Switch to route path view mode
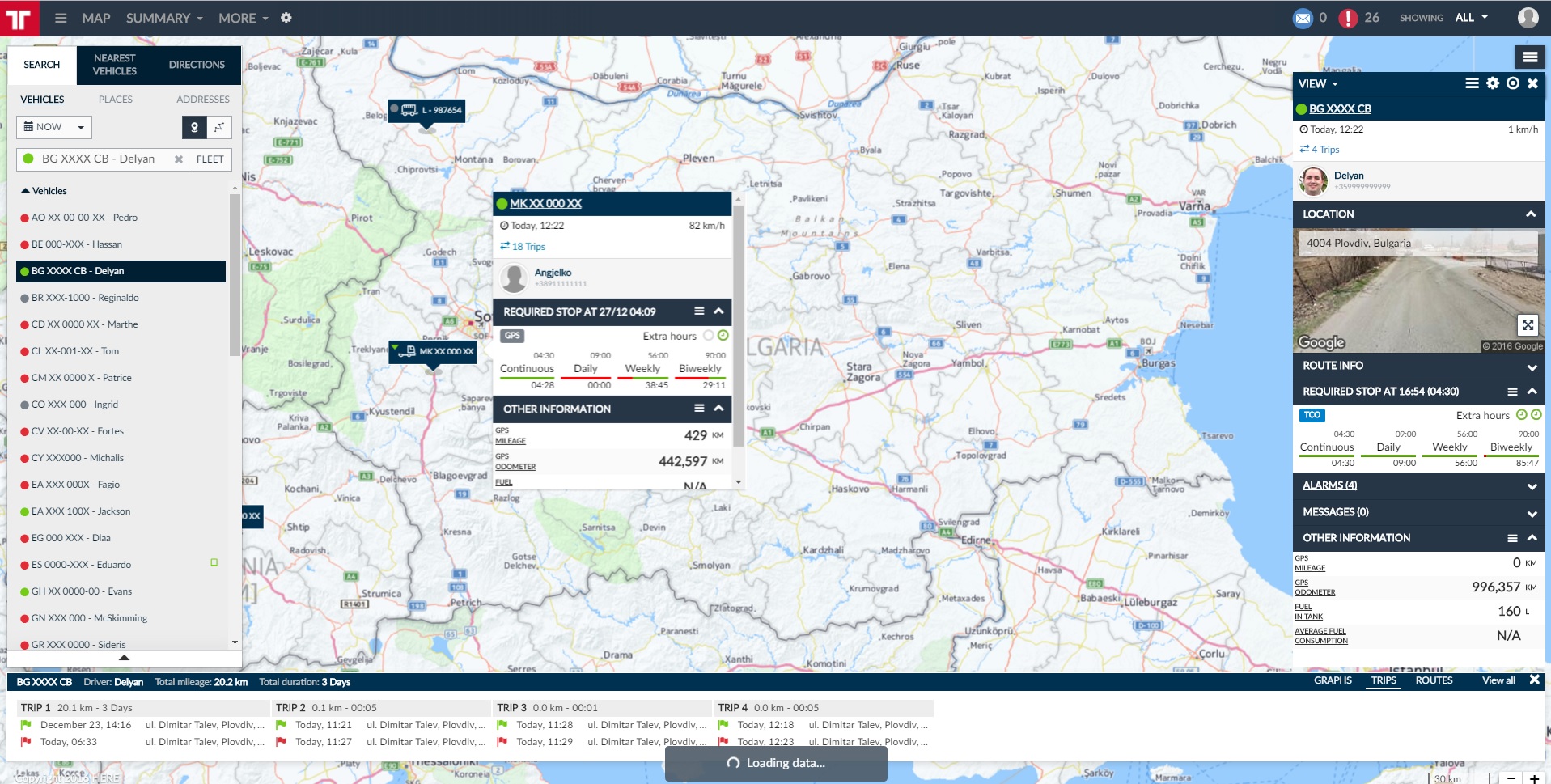Screen dimensions: 1551x784 click(218, 127)
